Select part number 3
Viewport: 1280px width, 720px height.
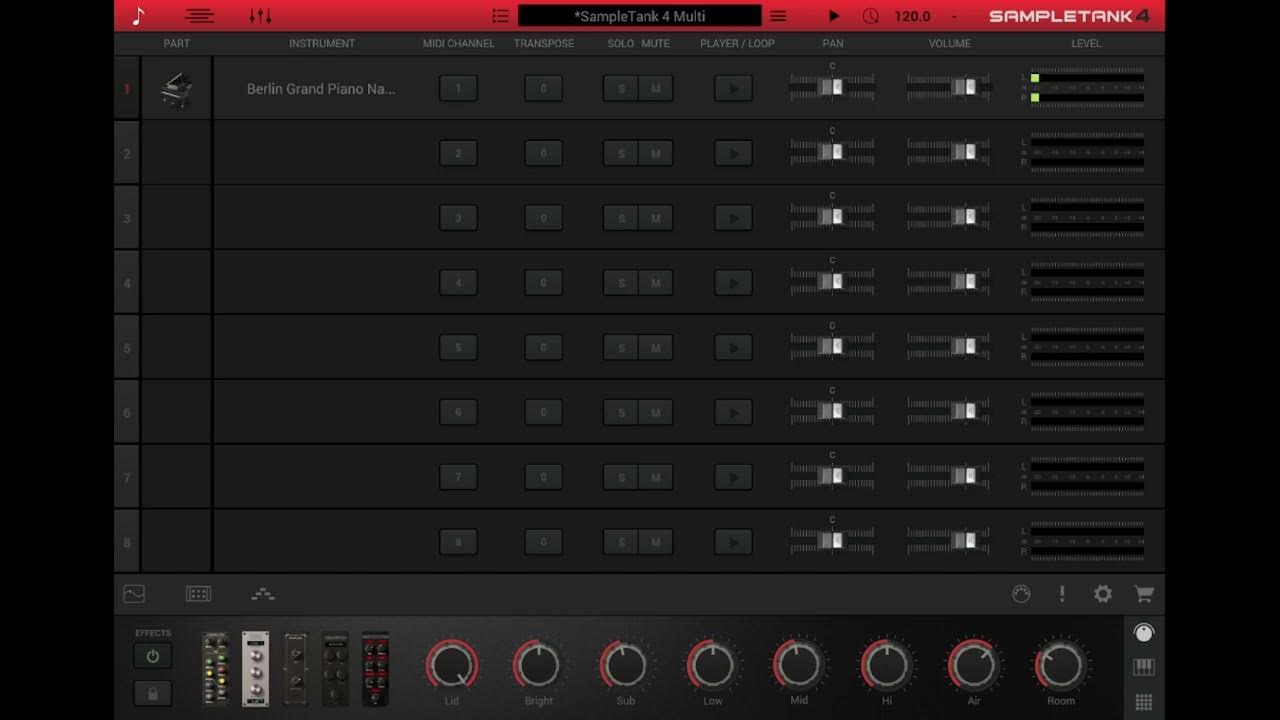127,218
